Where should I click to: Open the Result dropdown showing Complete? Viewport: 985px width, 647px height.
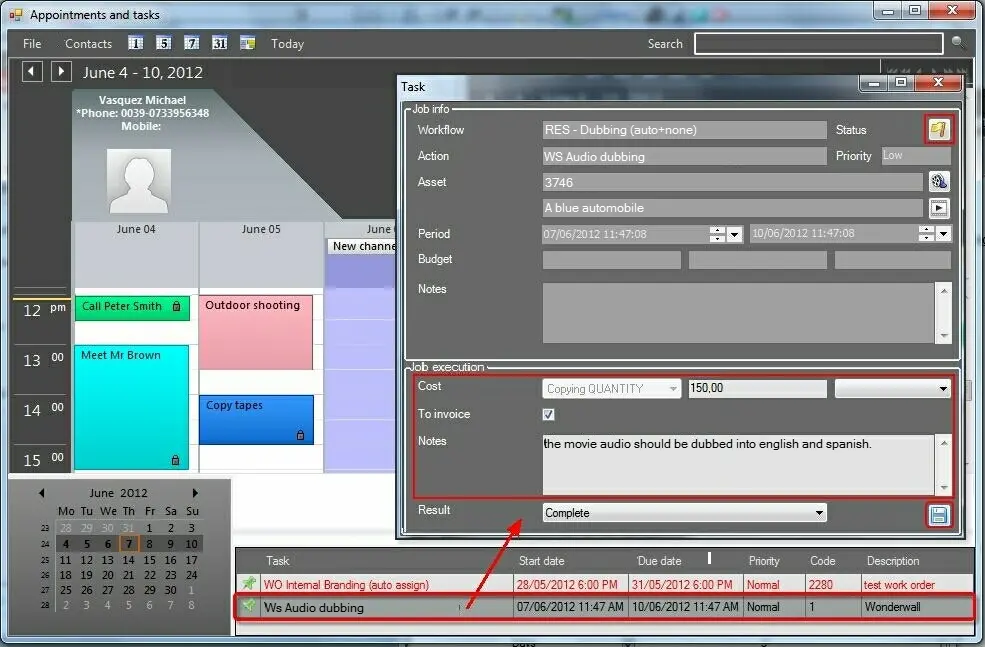[x=684, y=513]
